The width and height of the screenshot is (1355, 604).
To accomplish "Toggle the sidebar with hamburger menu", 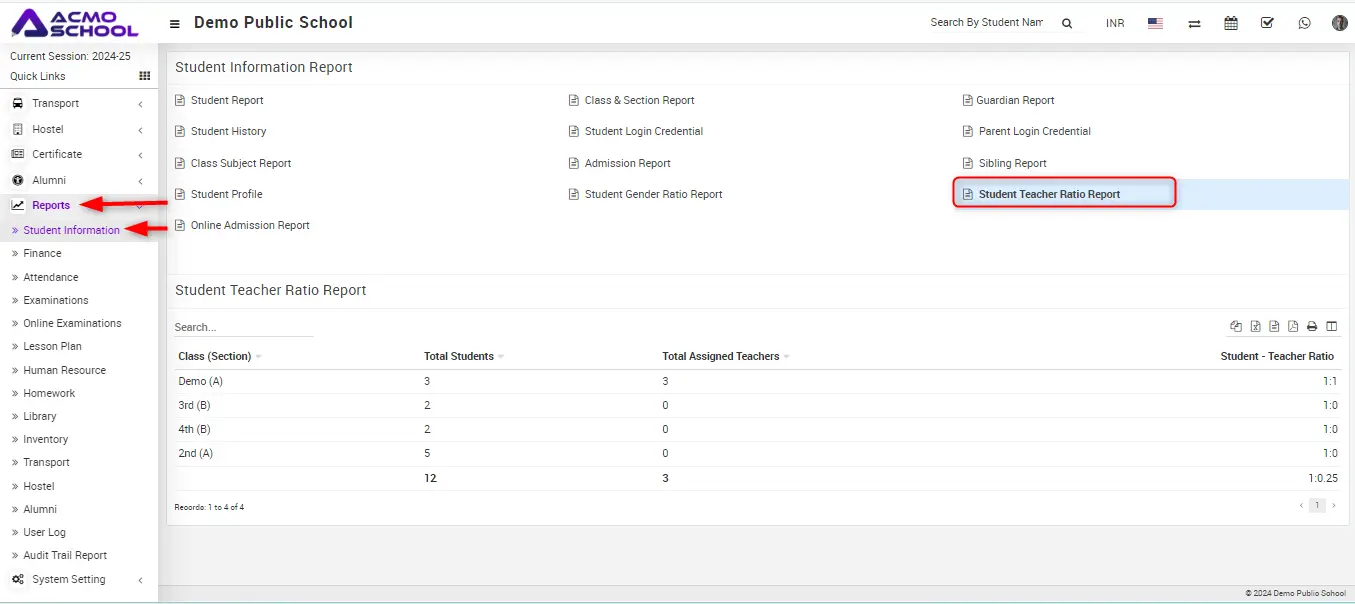I will (x=175, y=23).
